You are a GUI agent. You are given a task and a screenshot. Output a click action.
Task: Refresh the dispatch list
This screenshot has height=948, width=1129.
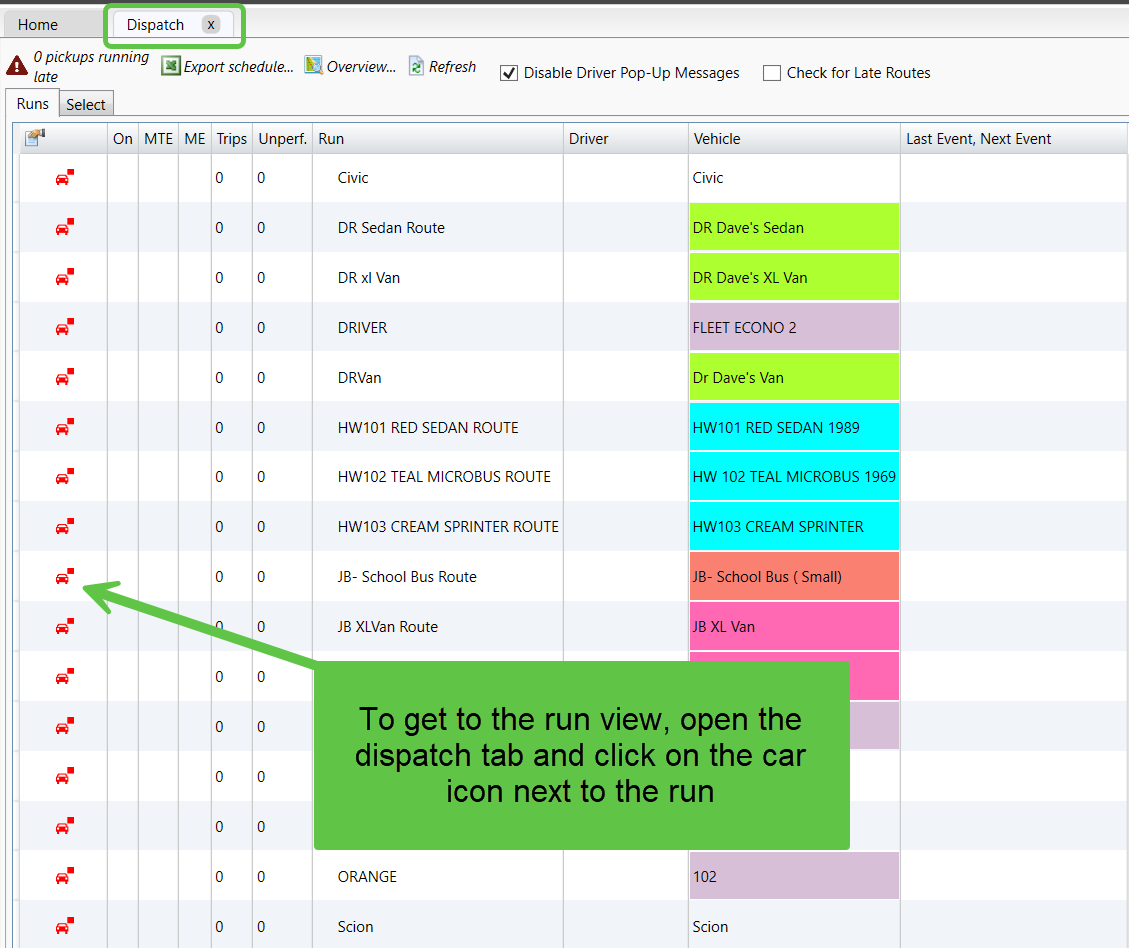442,67
